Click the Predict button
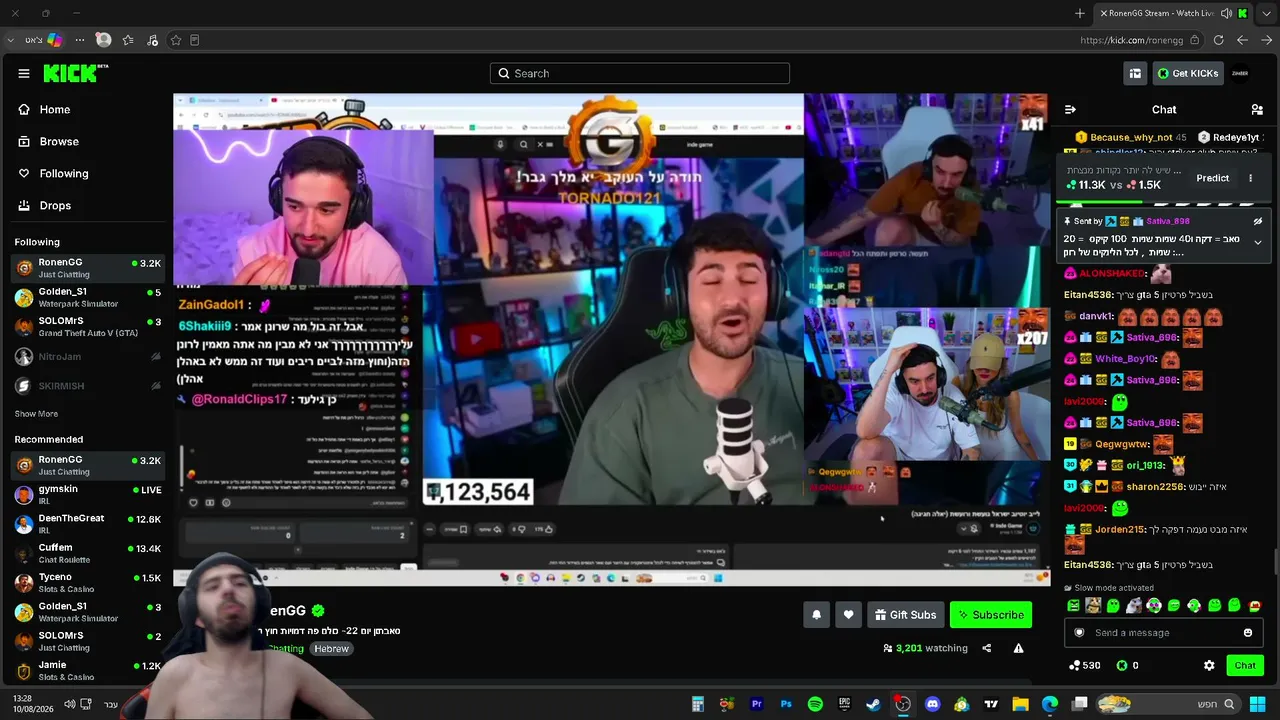The height and width of the screenshot is (720, 1280). click(x=1212, y=178)
